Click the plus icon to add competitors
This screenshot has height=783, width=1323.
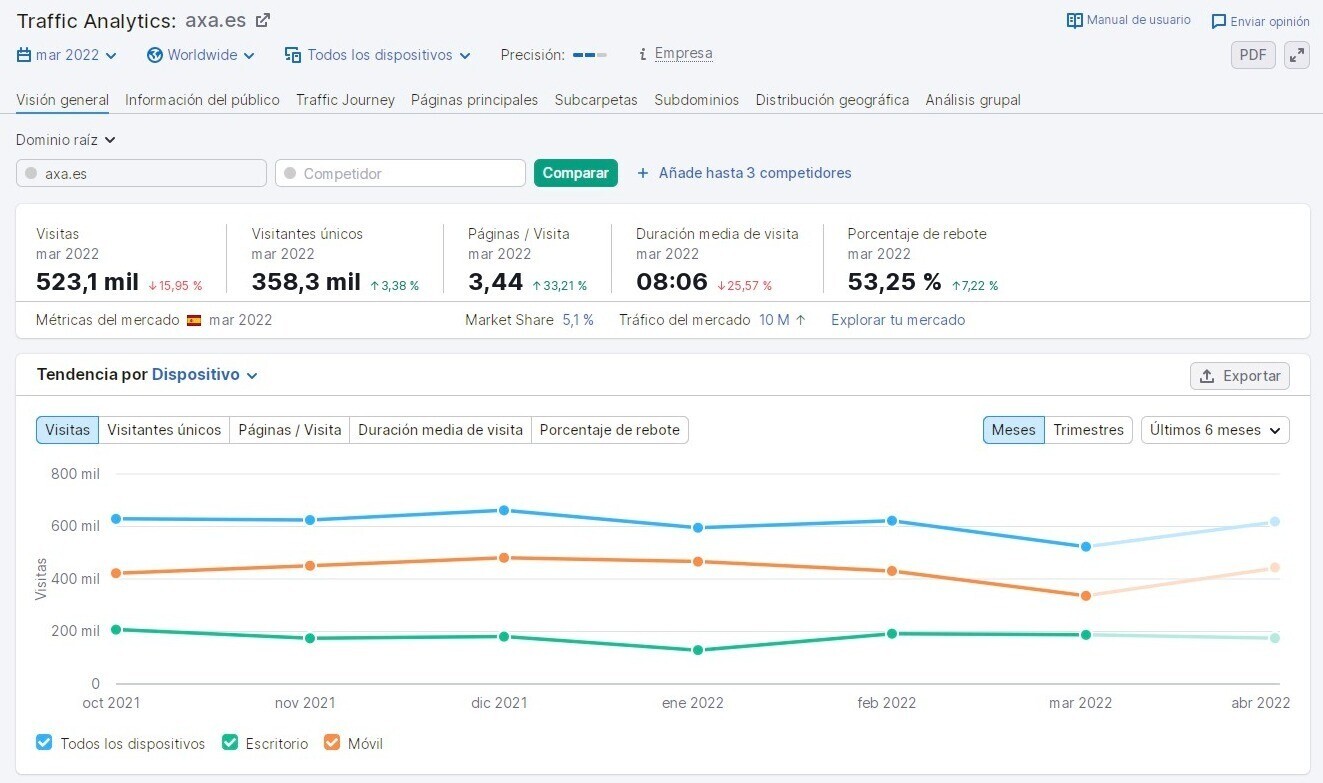click(x=643, y=173)
